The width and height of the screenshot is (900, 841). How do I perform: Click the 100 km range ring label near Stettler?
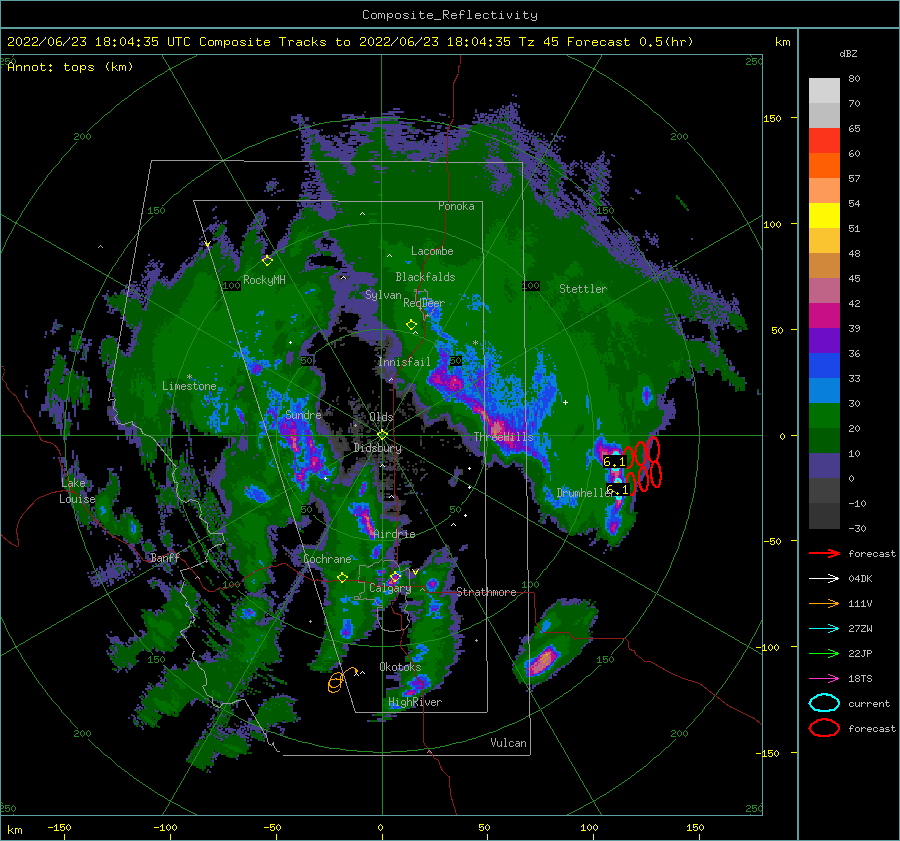[x=531, y=285]
